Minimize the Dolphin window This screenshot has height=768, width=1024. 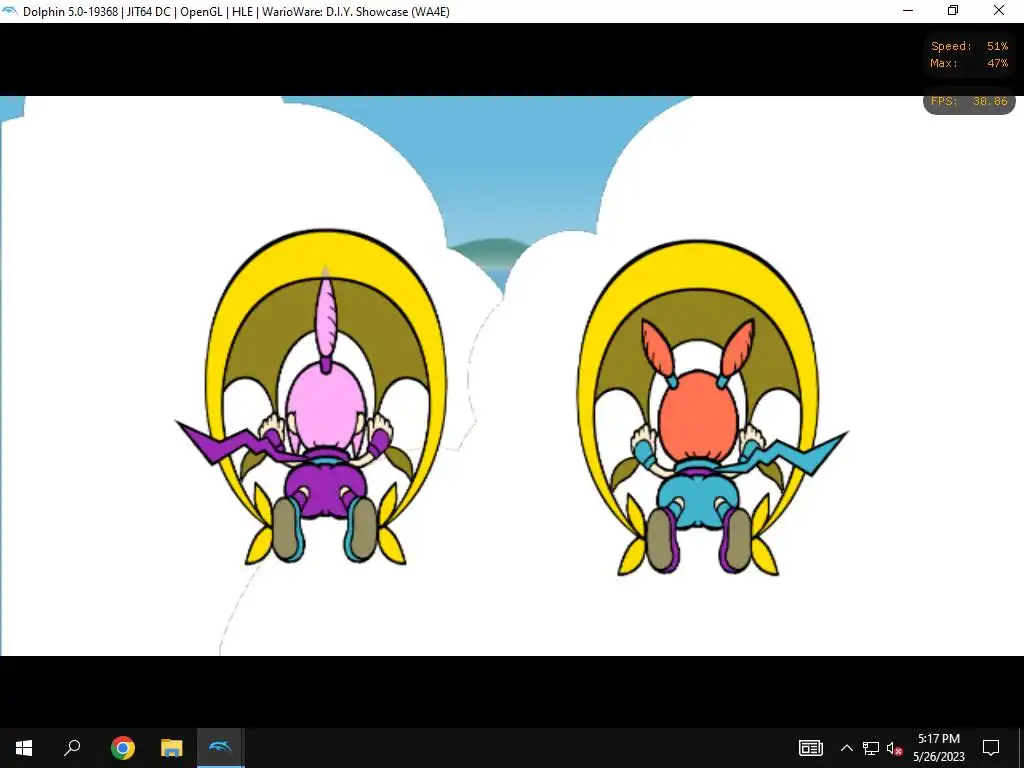[908, 11]
